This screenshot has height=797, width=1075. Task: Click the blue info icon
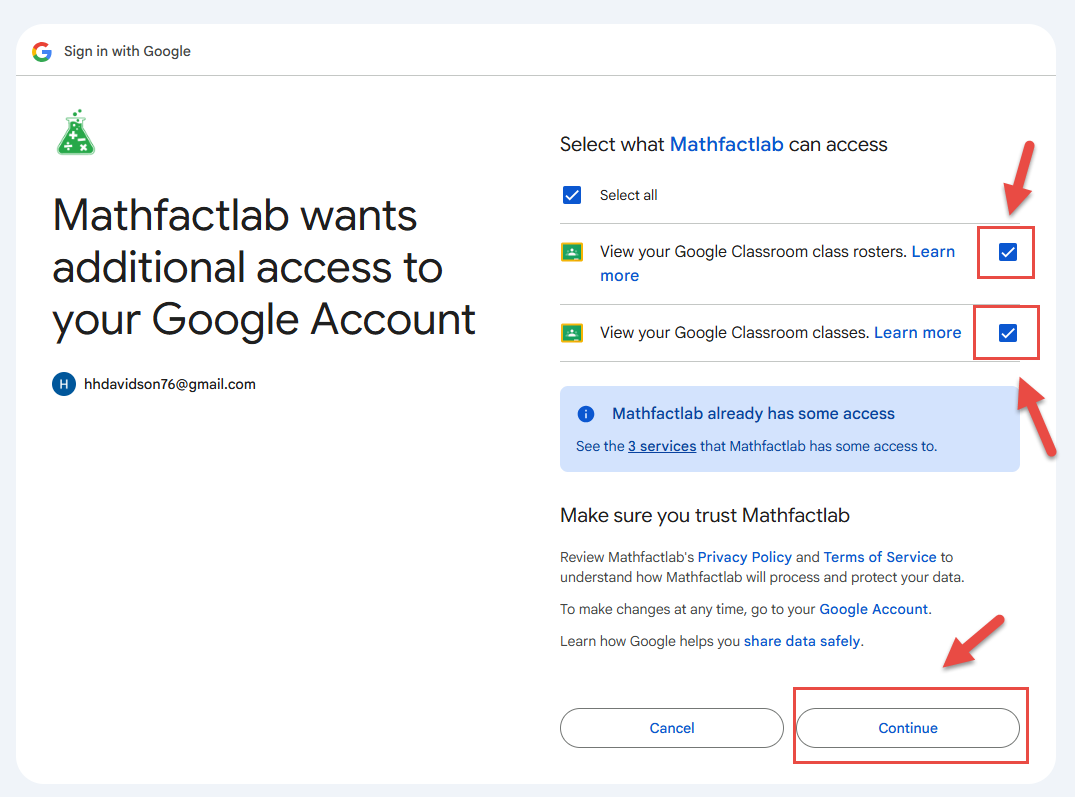(x=587, y=414)
